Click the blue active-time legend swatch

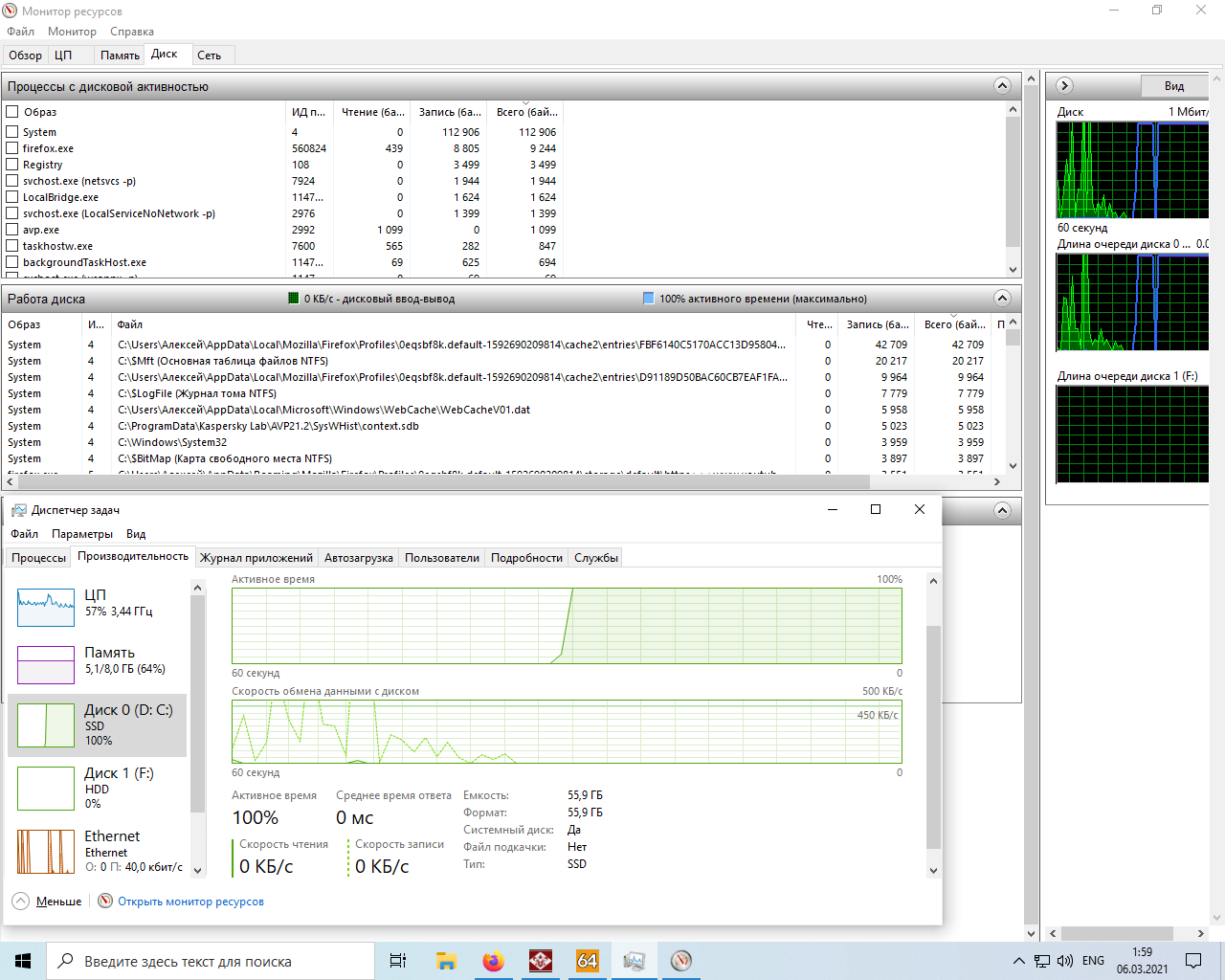(649, 299)
